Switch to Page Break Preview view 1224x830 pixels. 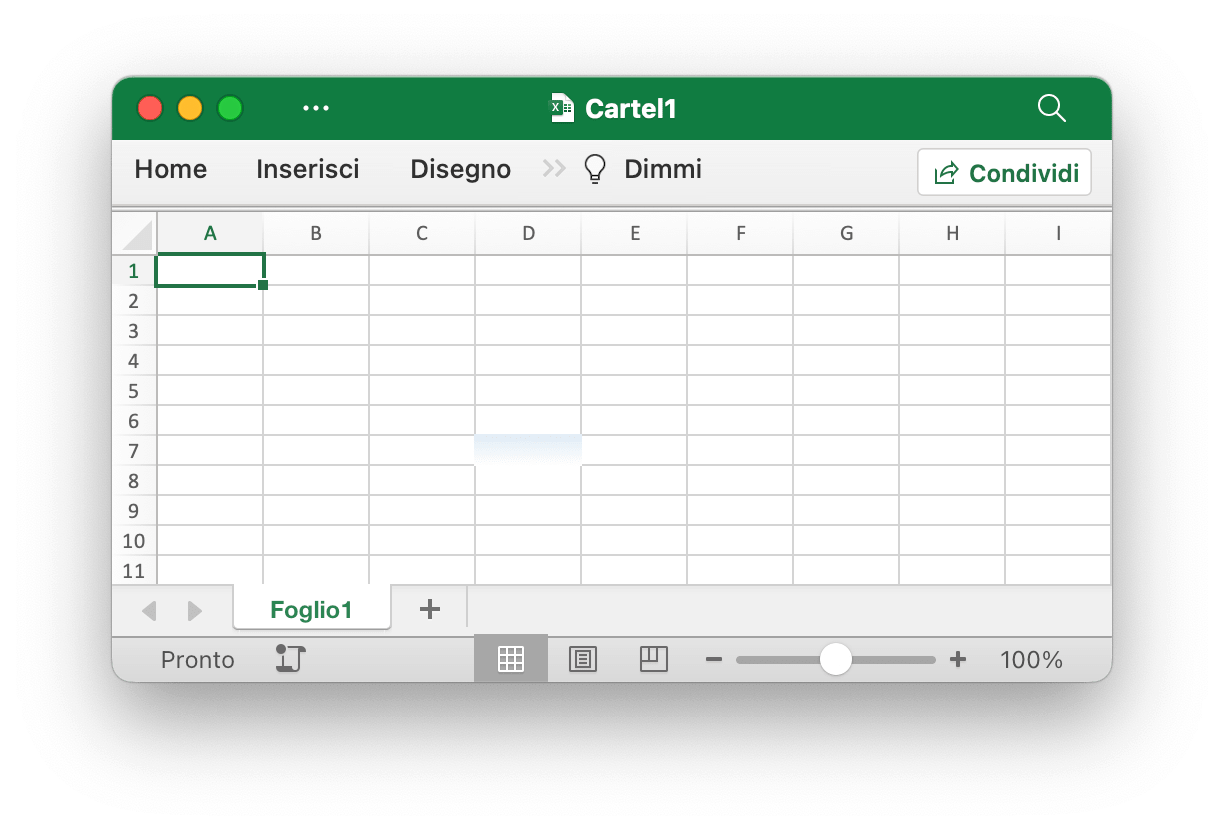pyautogui.click(x=653, y=659)
